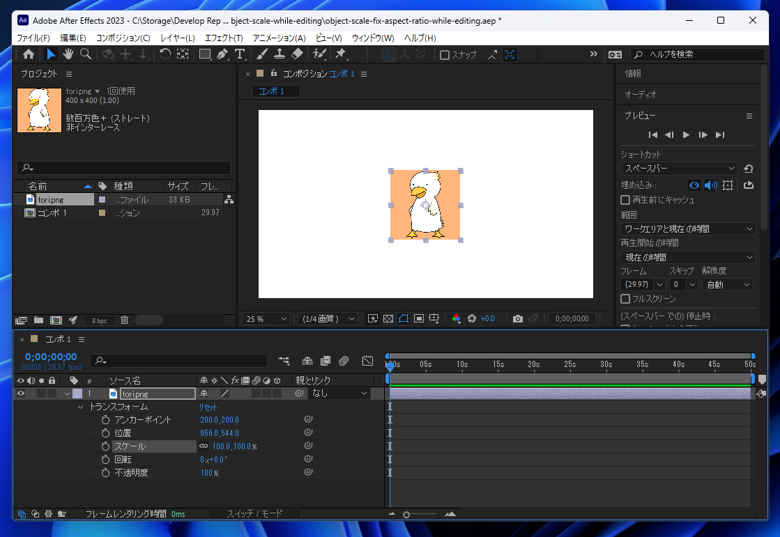Click the reset exposure icon
This screenshot has height=537, width=780.
[472, 319]
